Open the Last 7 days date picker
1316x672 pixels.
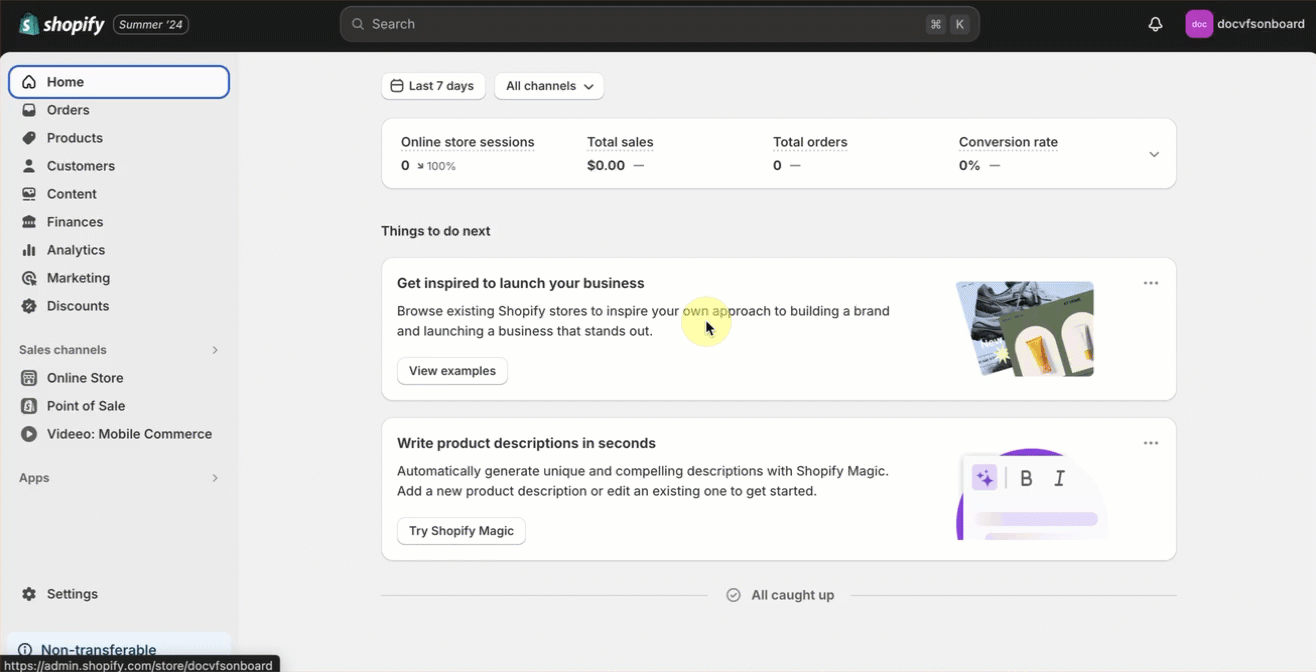click(432, 86)
